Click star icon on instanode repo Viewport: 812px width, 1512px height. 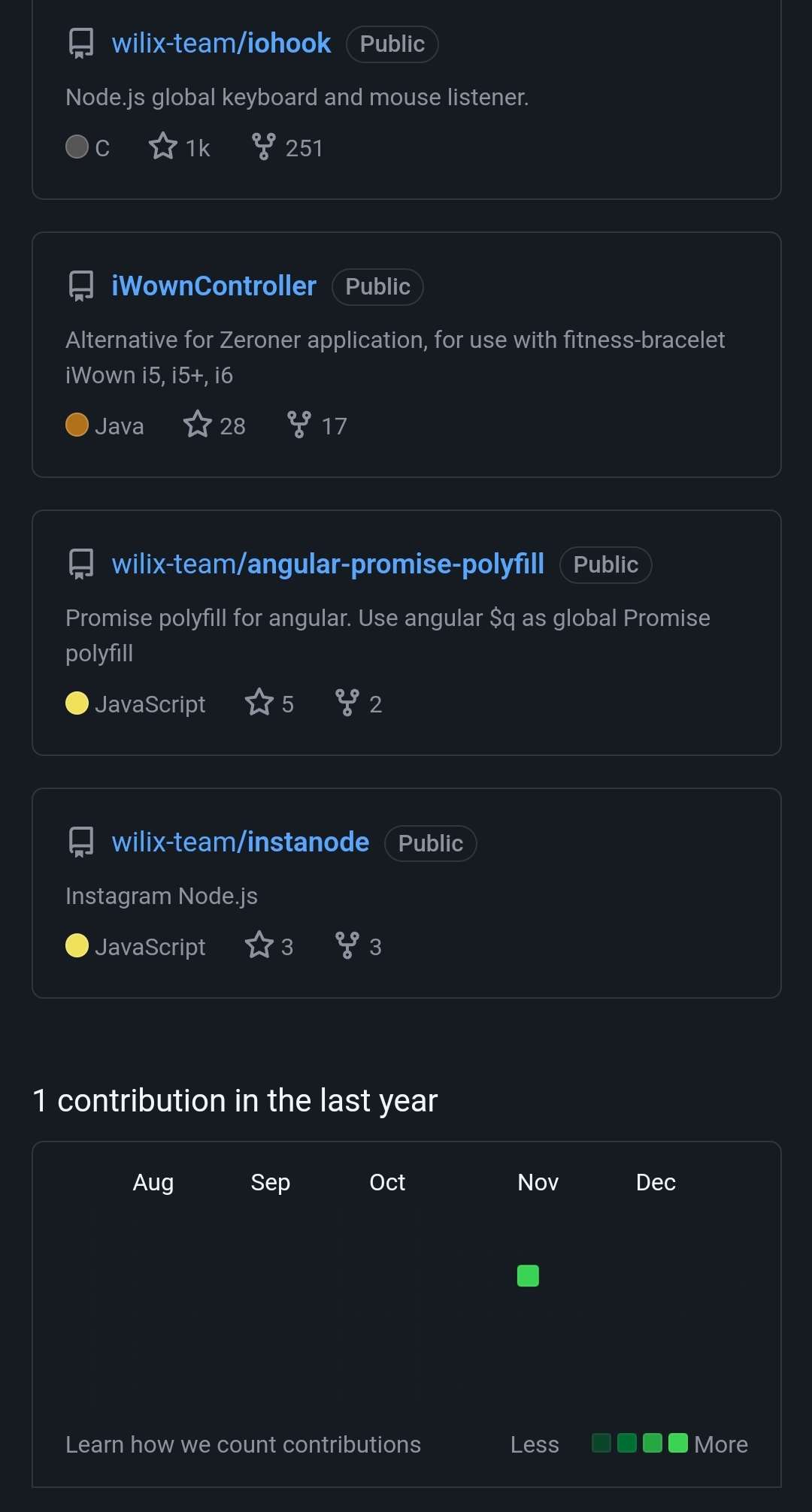[x=259, y=945]
